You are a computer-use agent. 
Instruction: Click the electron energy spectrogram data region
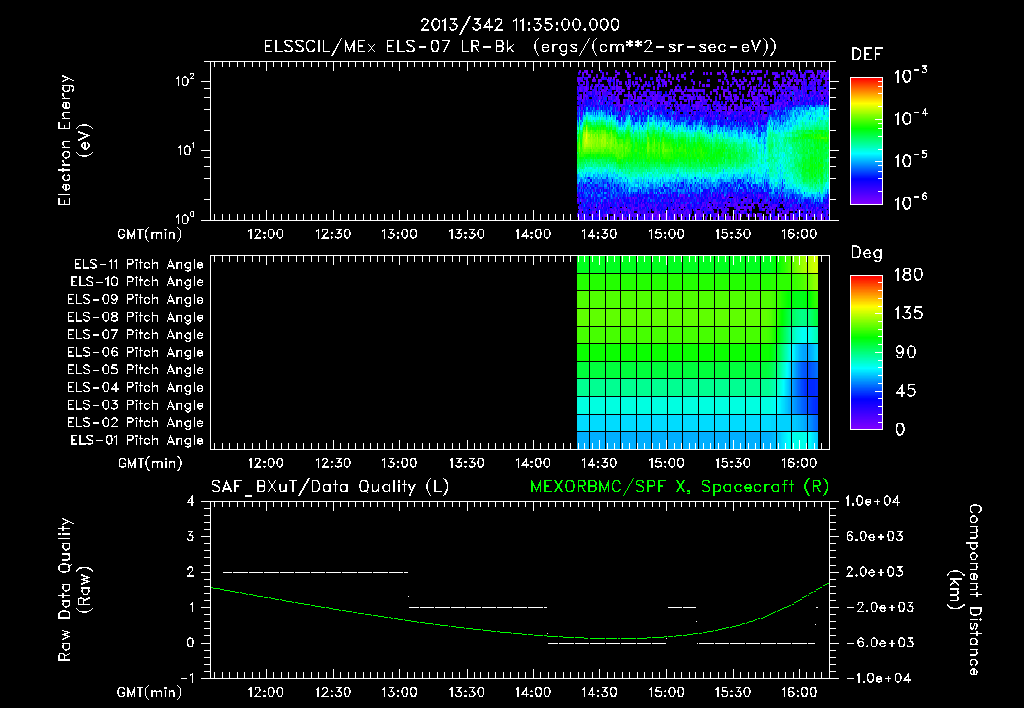[x=703, y=144]
